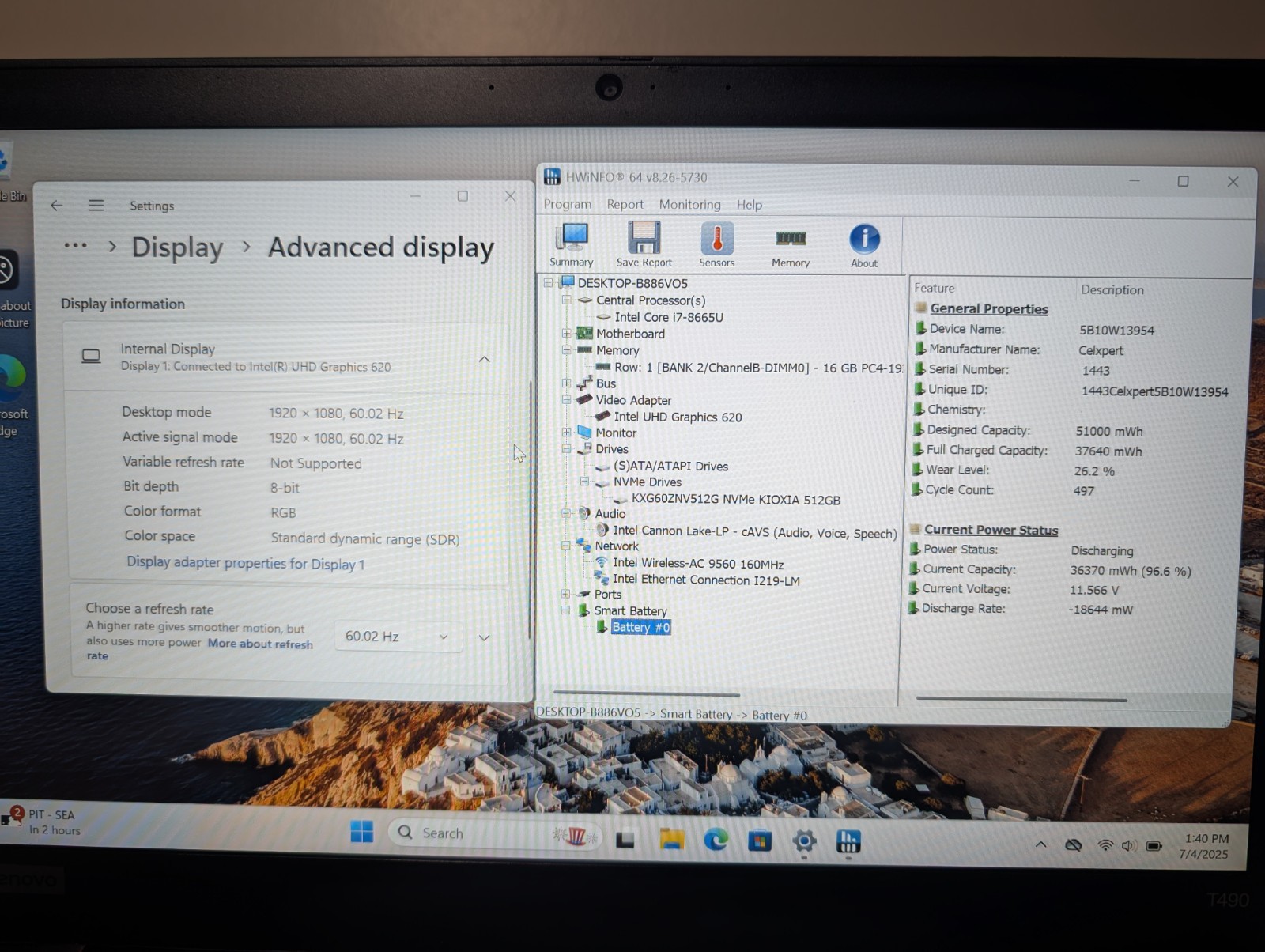Select Intel Ethernet Connection I219-LM entry
The width and height of the screenshot is (1265, 952).
pos(706,580)
